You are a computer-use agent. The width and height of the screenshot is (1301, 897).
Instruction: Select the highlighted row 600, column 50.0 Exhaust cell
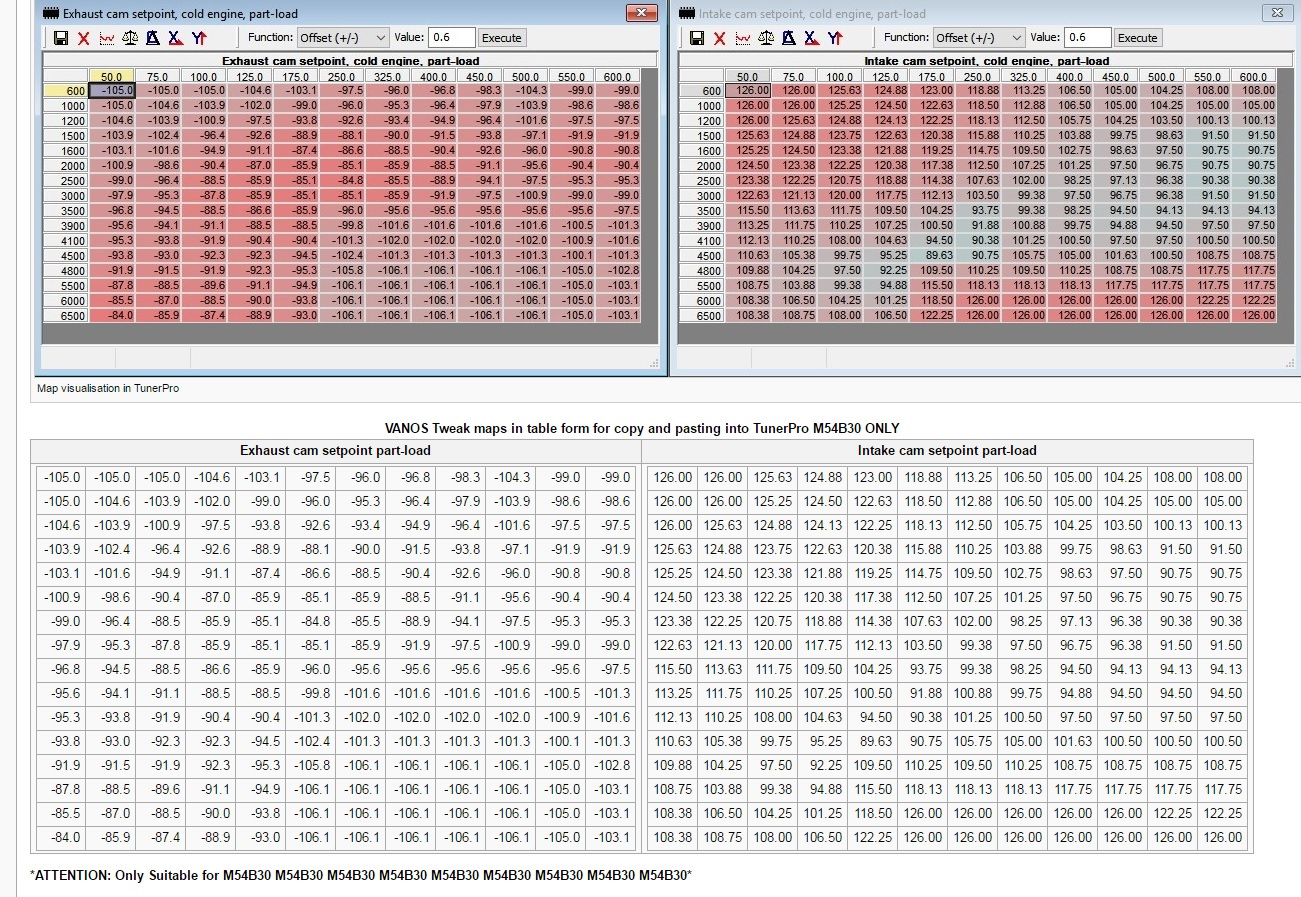[112, 91]
